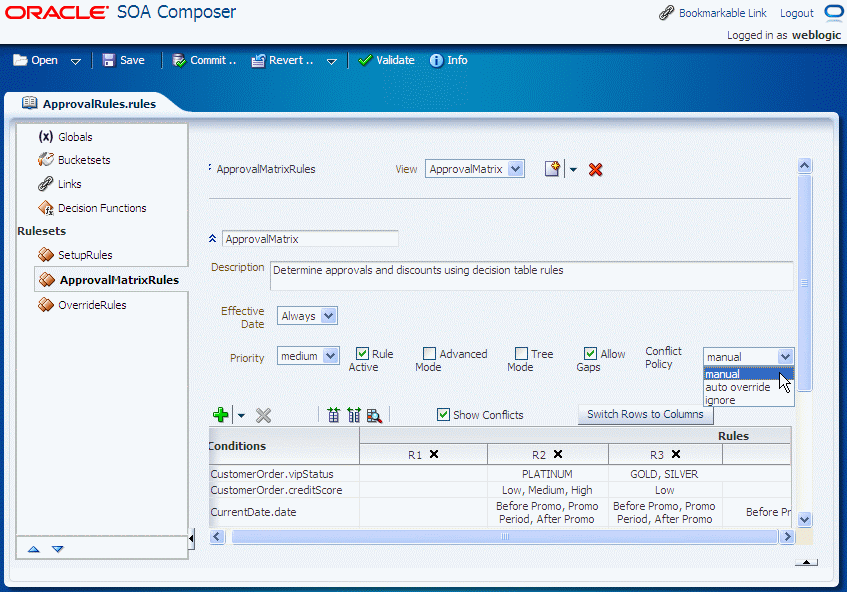Open the Globals section
Screen dimensions: 847x592
pos(65,137)
